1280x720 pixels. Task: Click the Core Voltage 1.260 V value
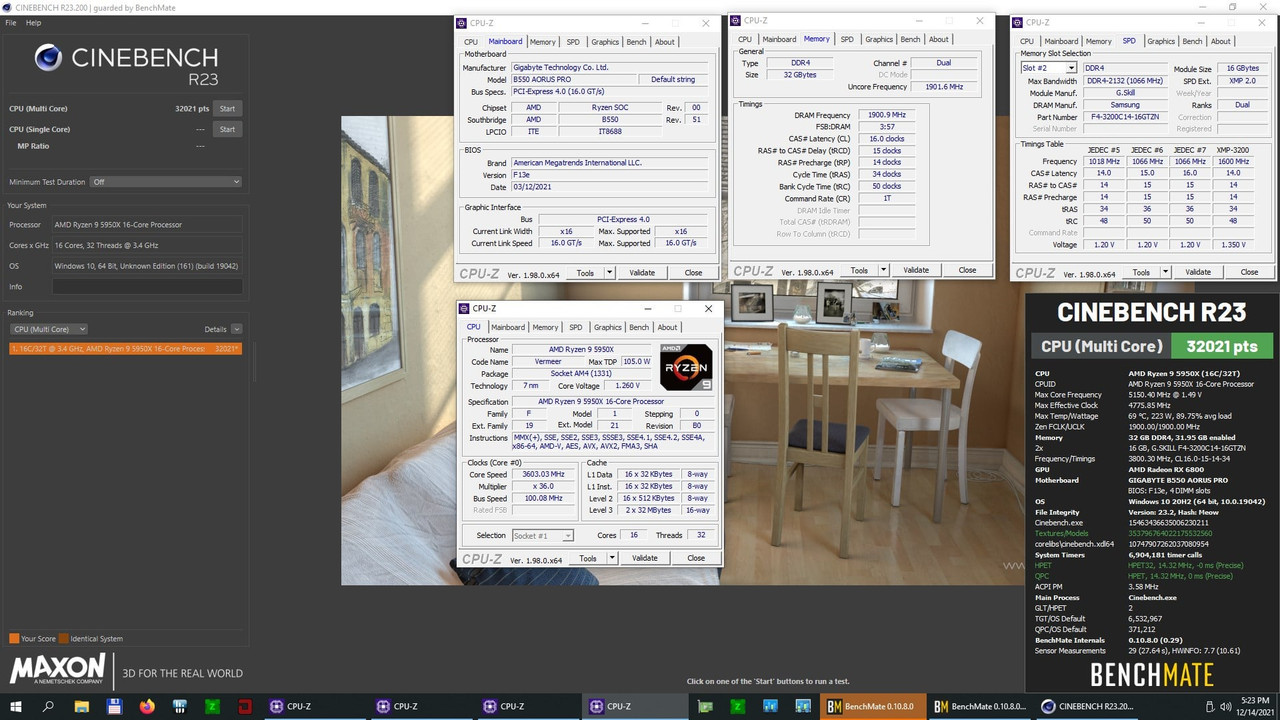pos(627,386)
